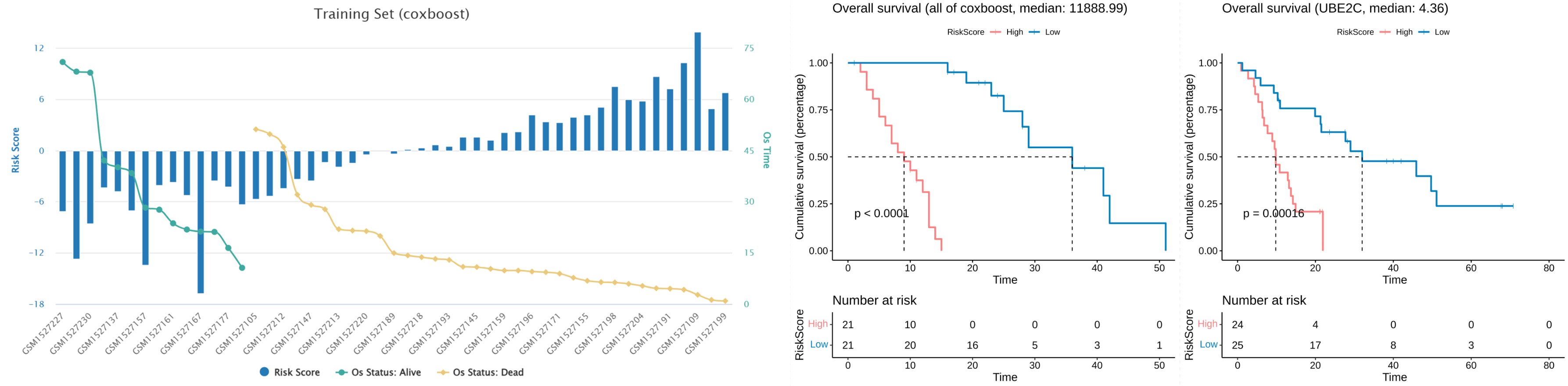Click the p = 0.00016 annotation
Viewport: 1568px width, 386px height.
point(1273,214)
